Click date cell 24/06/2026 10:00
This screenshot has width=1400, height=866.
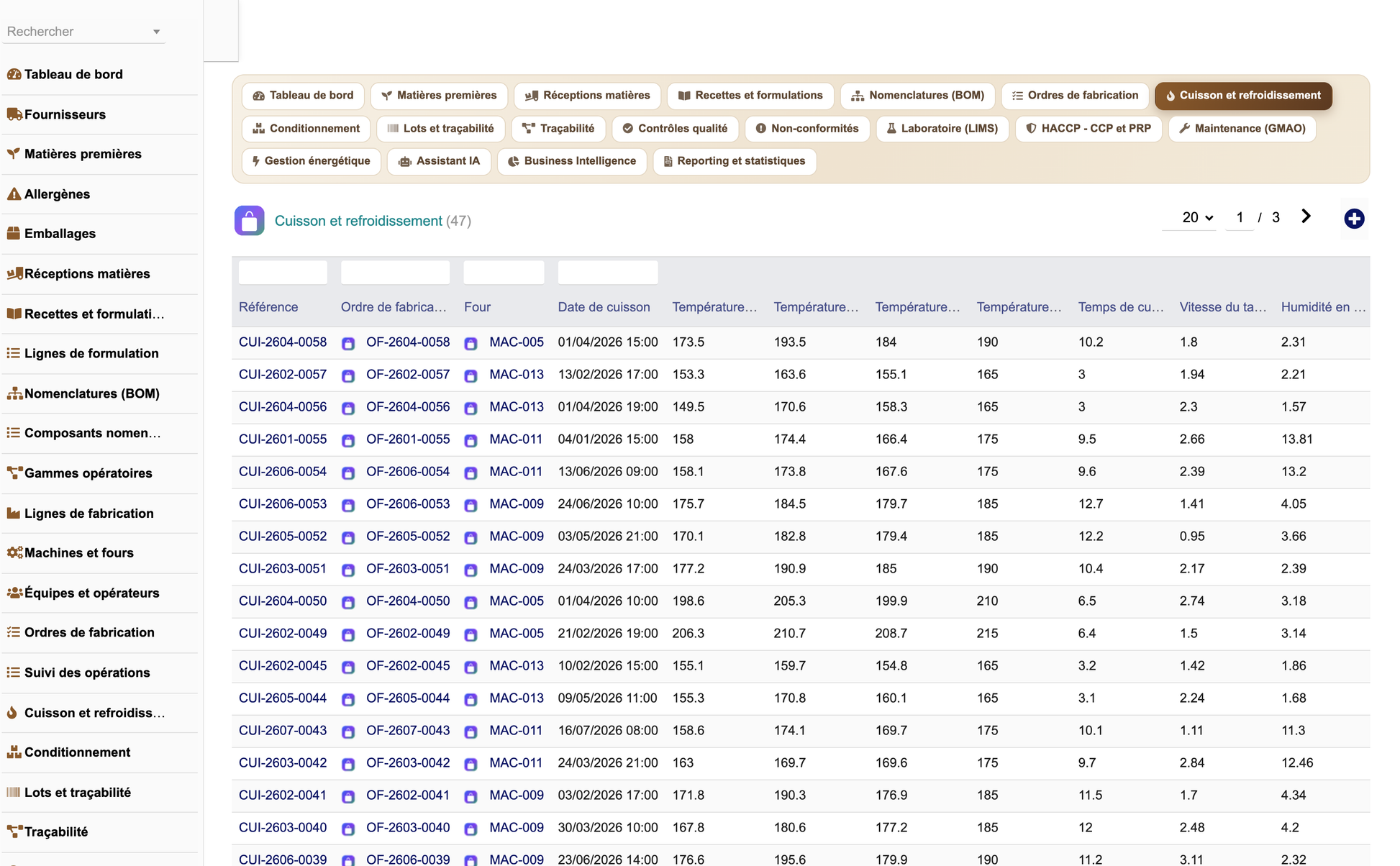pos(608,504)
